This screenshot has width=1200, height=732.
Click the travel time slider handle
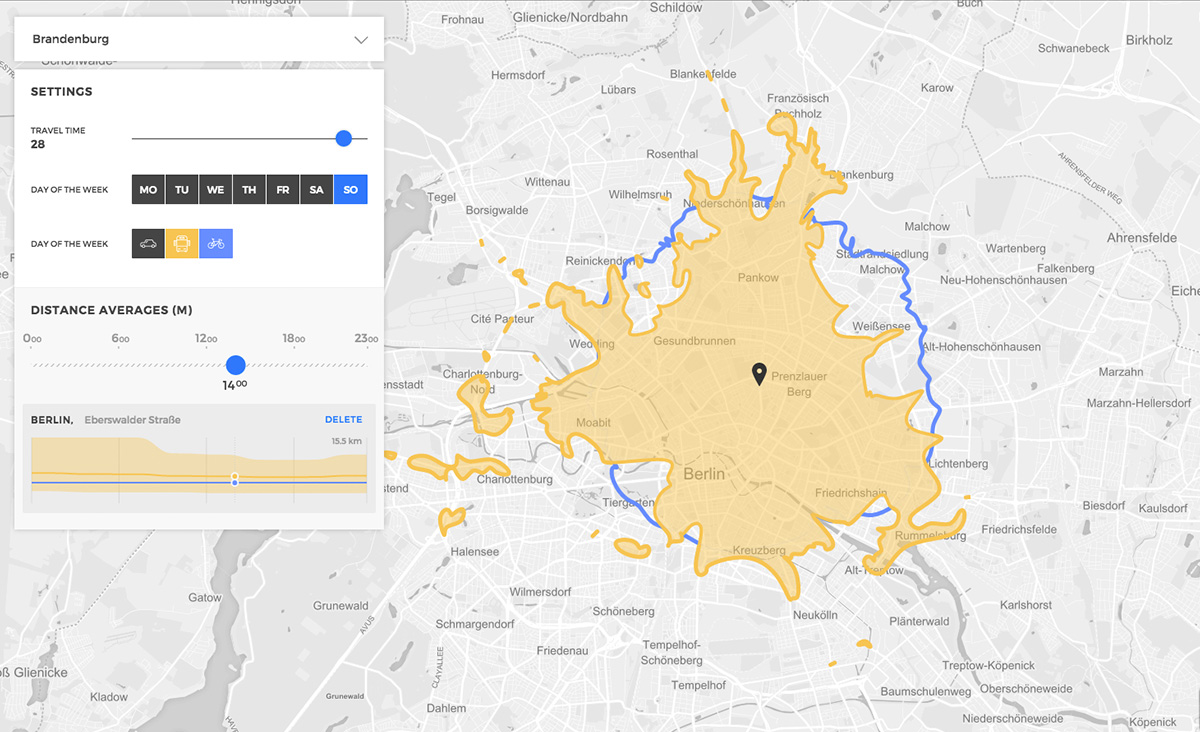tap(344, 138)
